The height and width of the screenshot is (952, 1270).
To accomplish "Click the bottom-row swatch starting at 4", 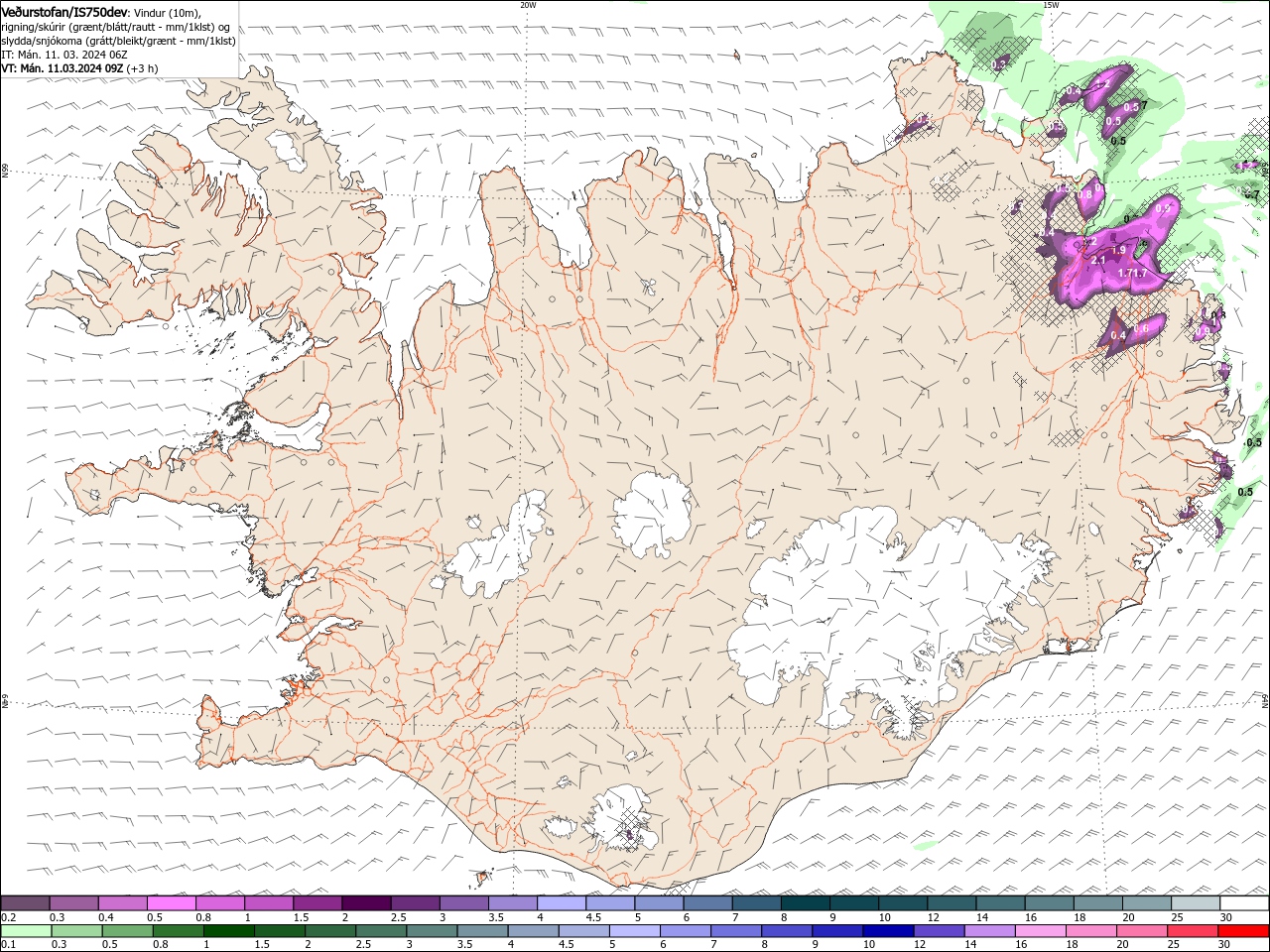I will click(x=534, y=931).
